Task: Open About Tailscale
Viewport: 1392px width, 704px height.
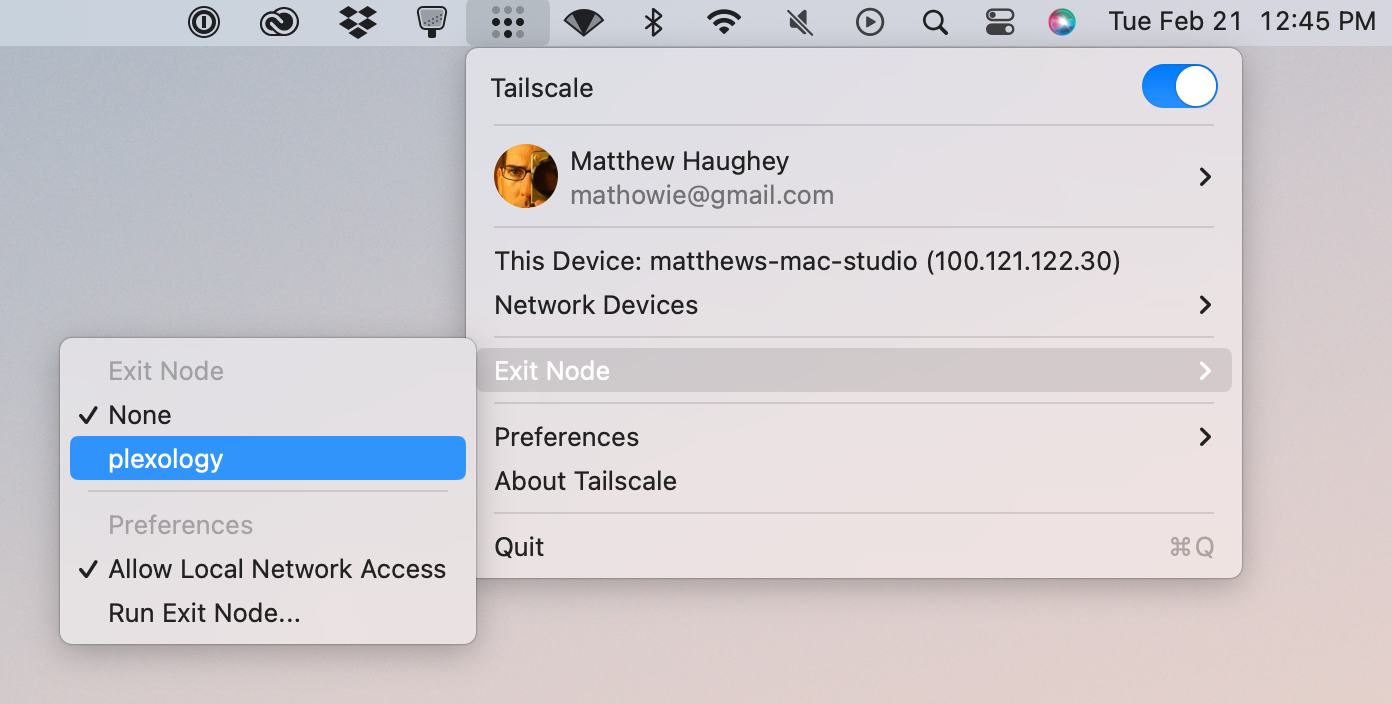Action: 854,481
